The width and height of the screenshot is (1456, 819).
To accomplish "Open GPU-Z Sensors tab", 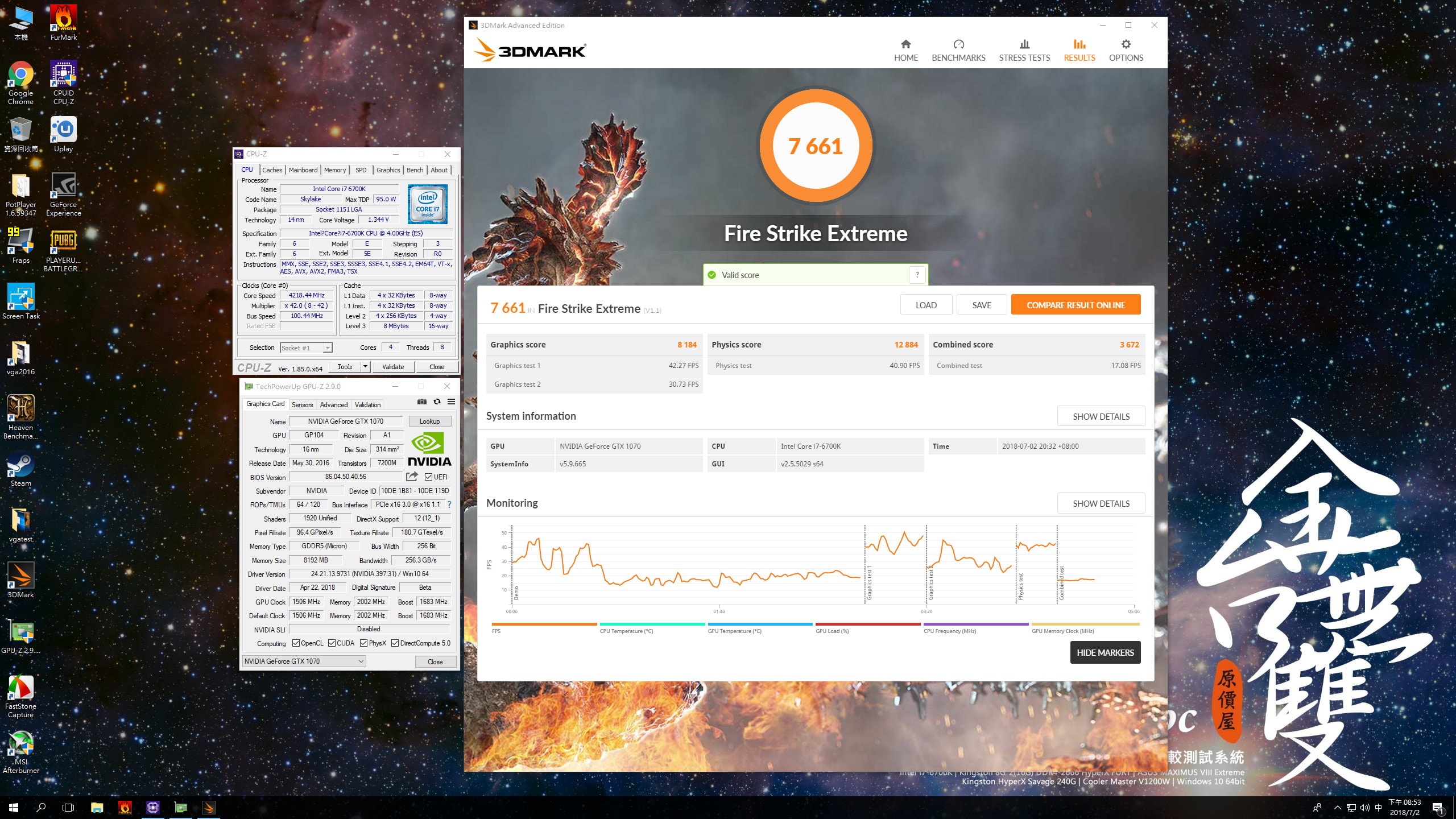I will click(302, 404).
